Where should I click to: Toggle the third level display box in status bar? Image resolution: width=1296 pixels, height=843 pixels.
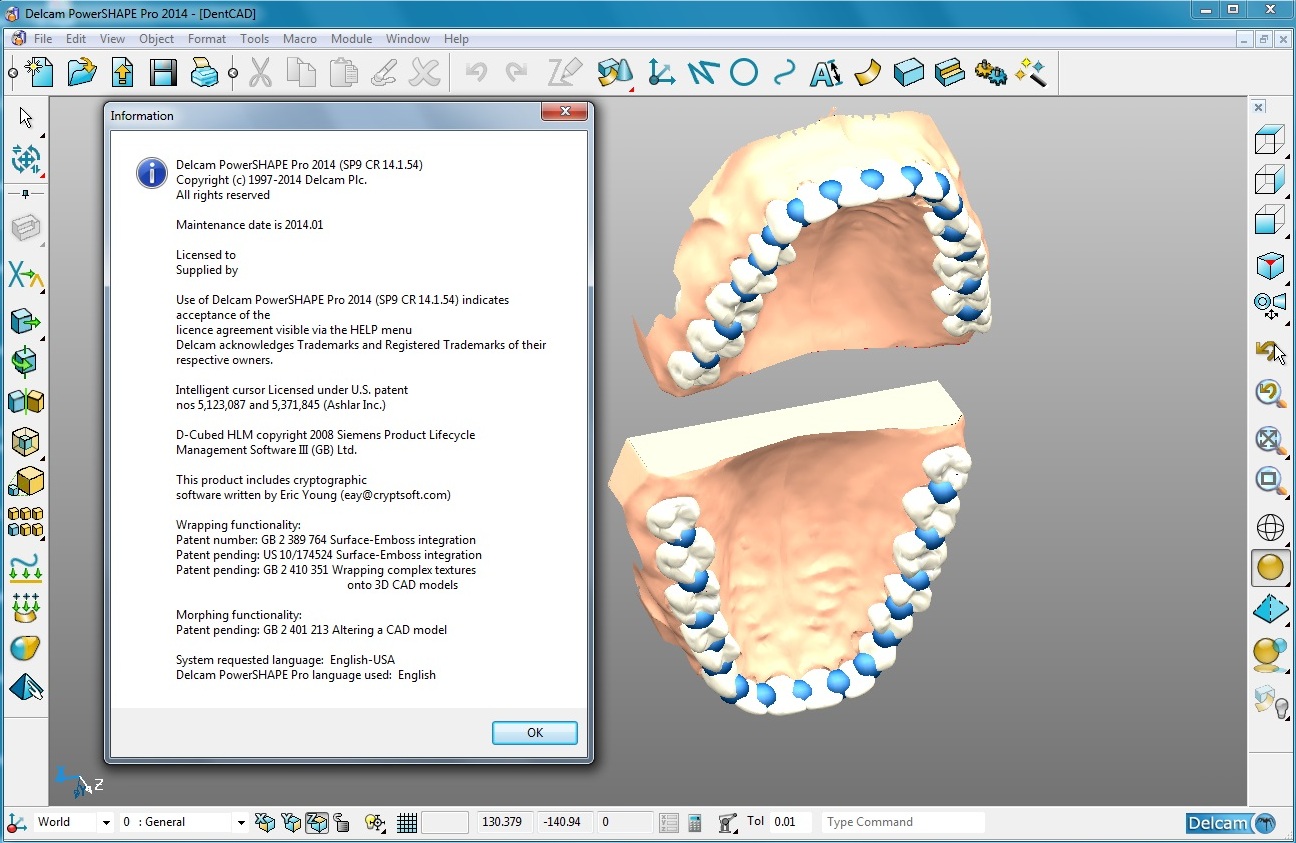[316, 822]
